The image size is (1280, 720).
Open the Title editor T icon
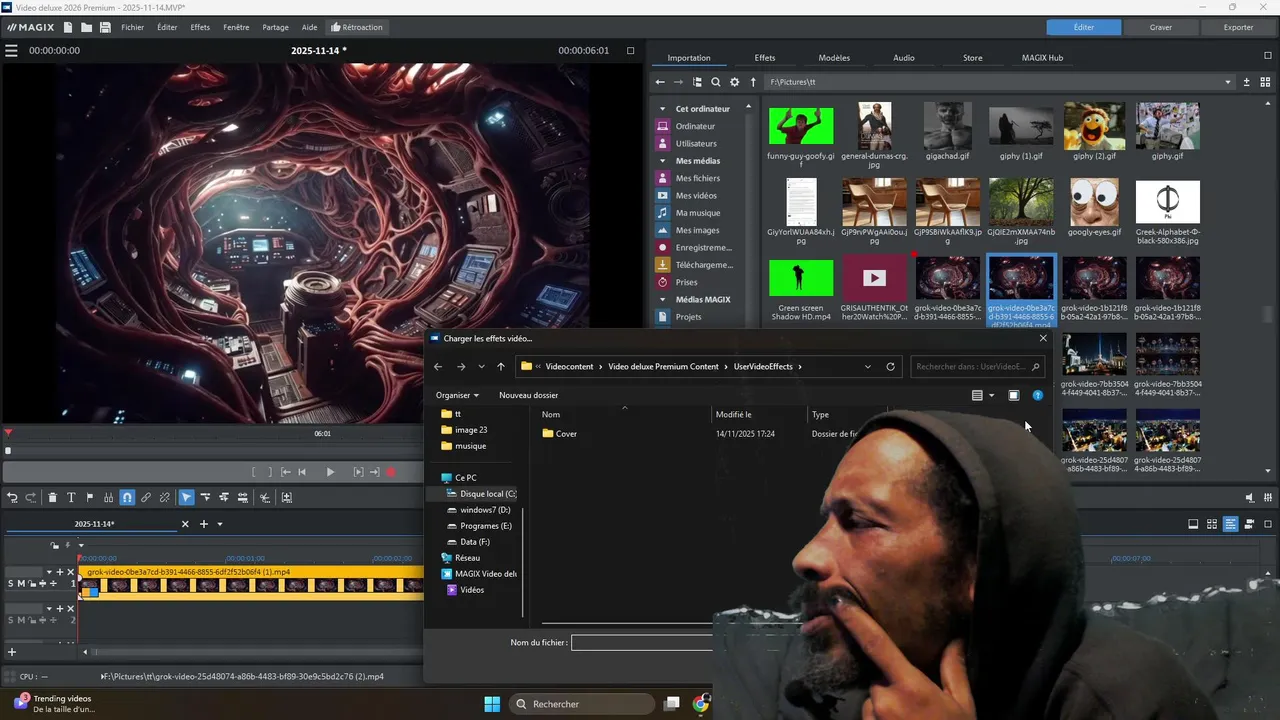coord(71,497)
